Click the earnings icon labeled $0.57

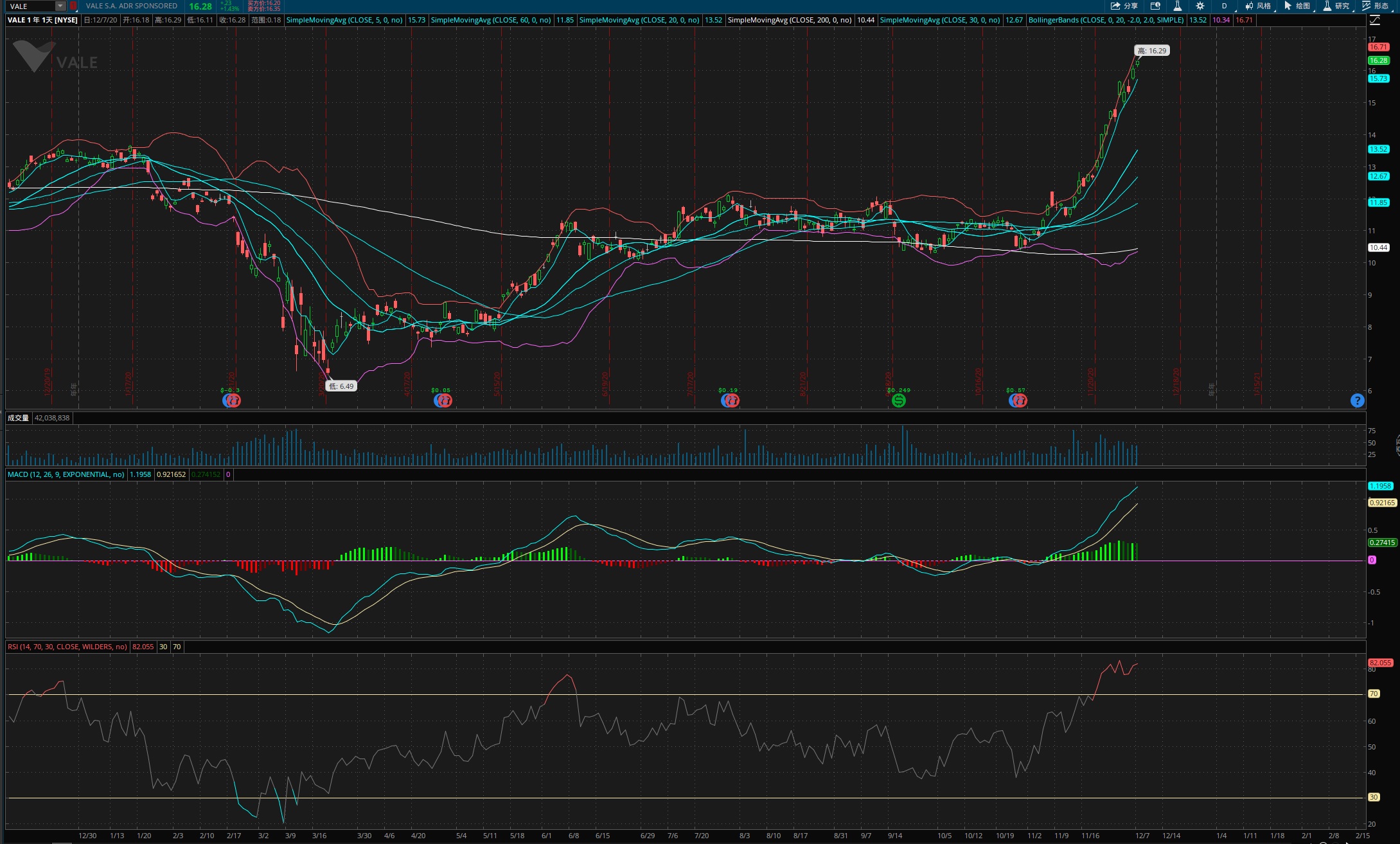click(x=1018, y=400)
